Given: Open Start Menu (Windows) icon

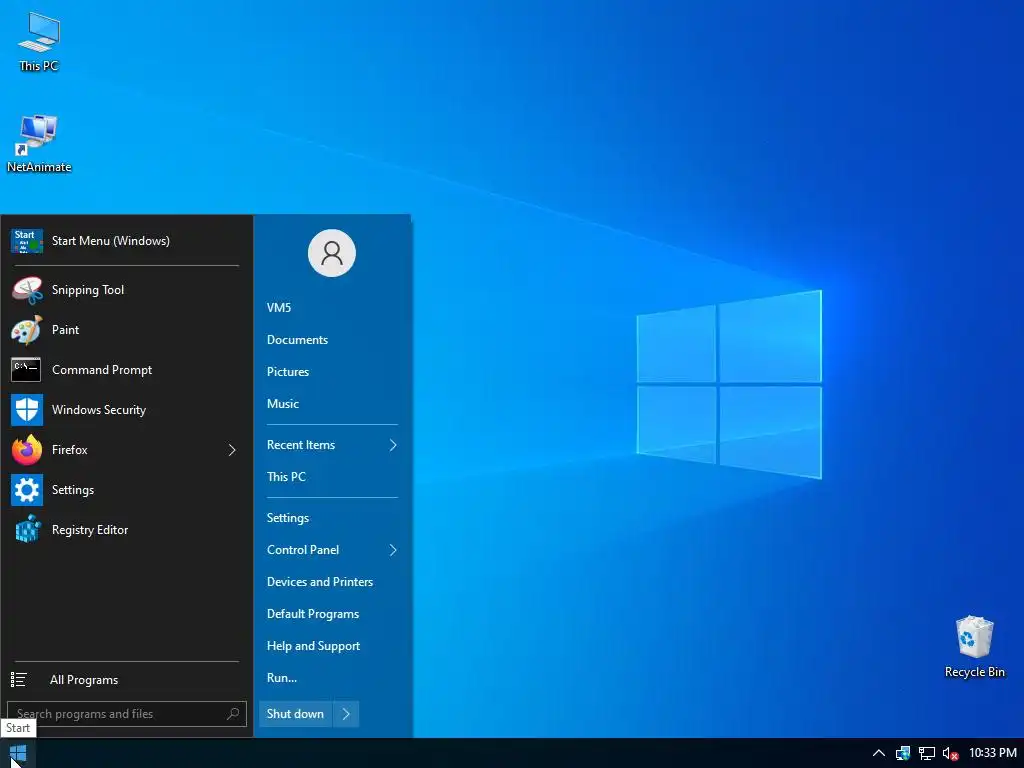Looking at the screenshot, I should pos(27,241).
